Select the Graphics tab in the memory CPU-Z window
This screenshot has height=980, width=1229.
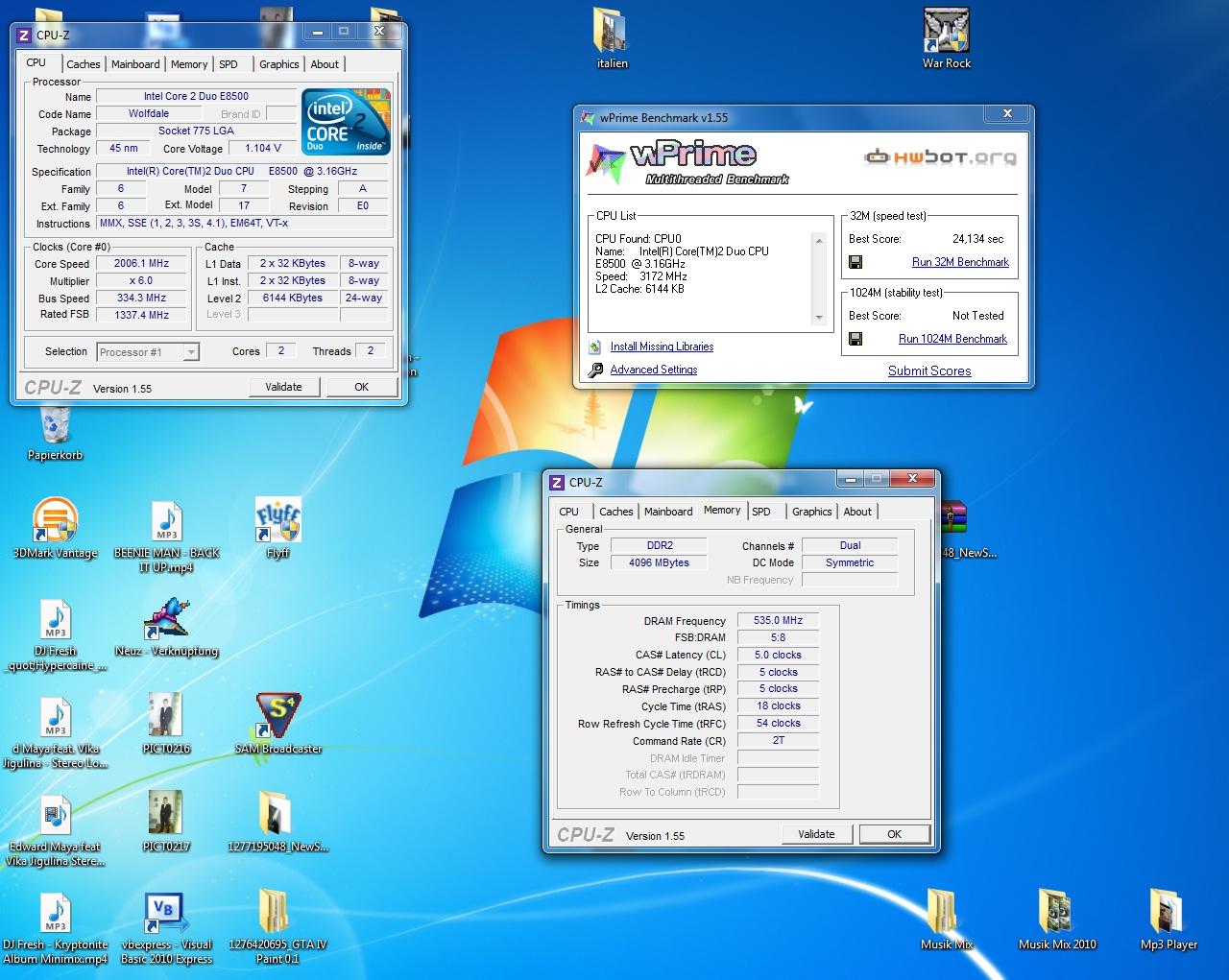812,512
